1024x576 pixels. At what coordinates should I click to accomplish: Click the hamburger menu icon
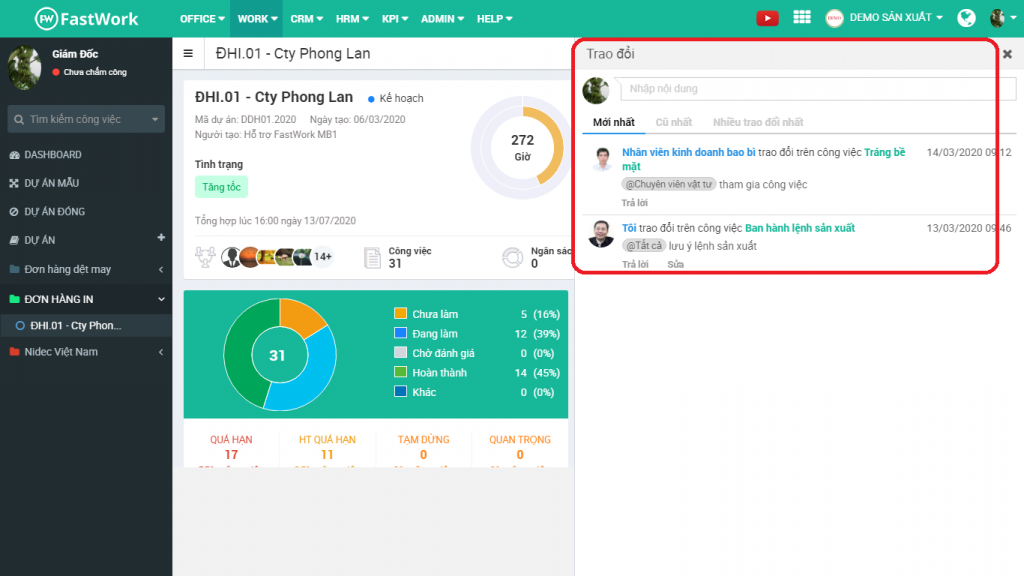(188, 54)
